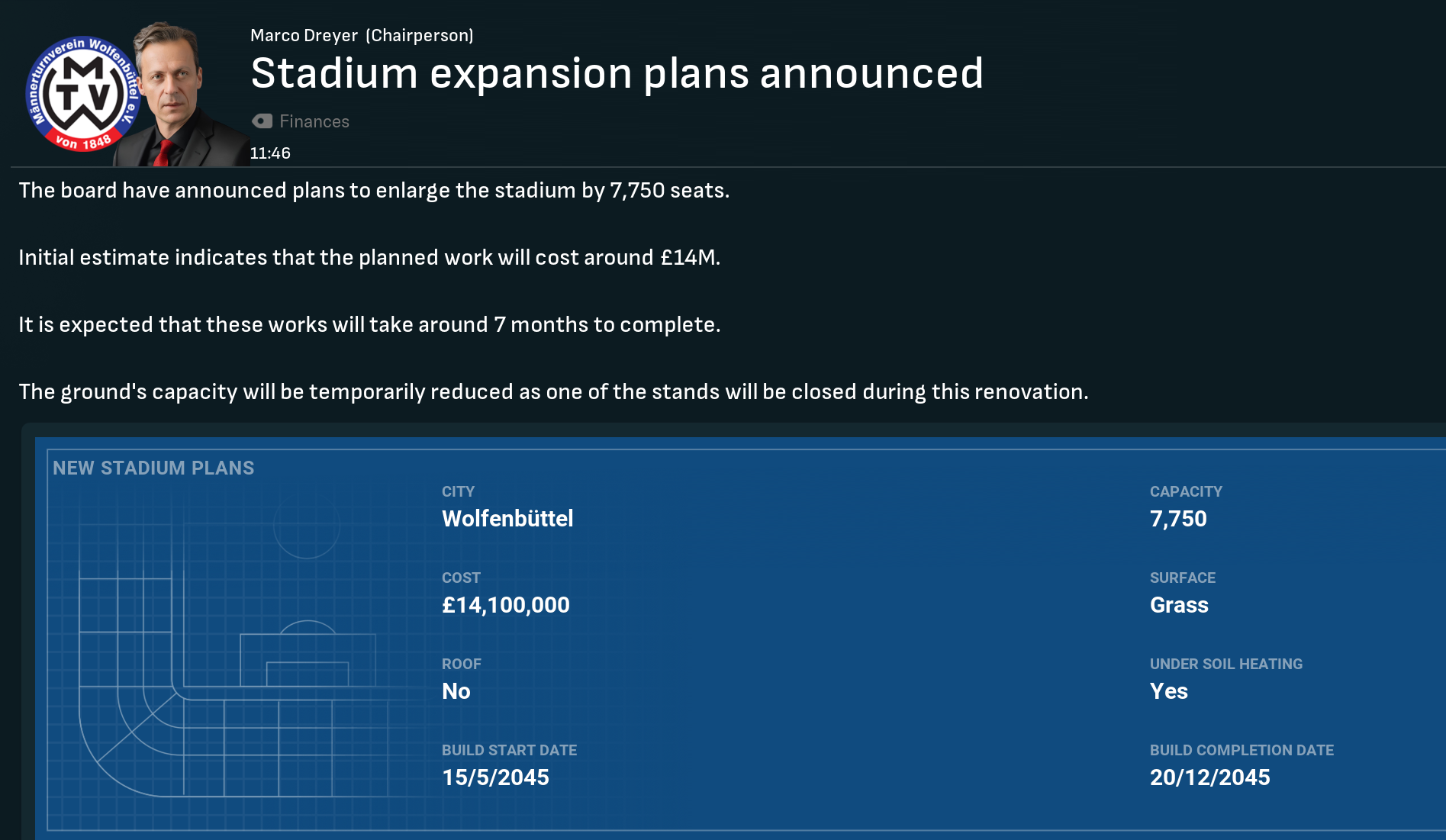Click the Under Soil Heating Yes value
This screenshot has width=1446, height=840.
pyautogui.click(x=1168, y=691)
